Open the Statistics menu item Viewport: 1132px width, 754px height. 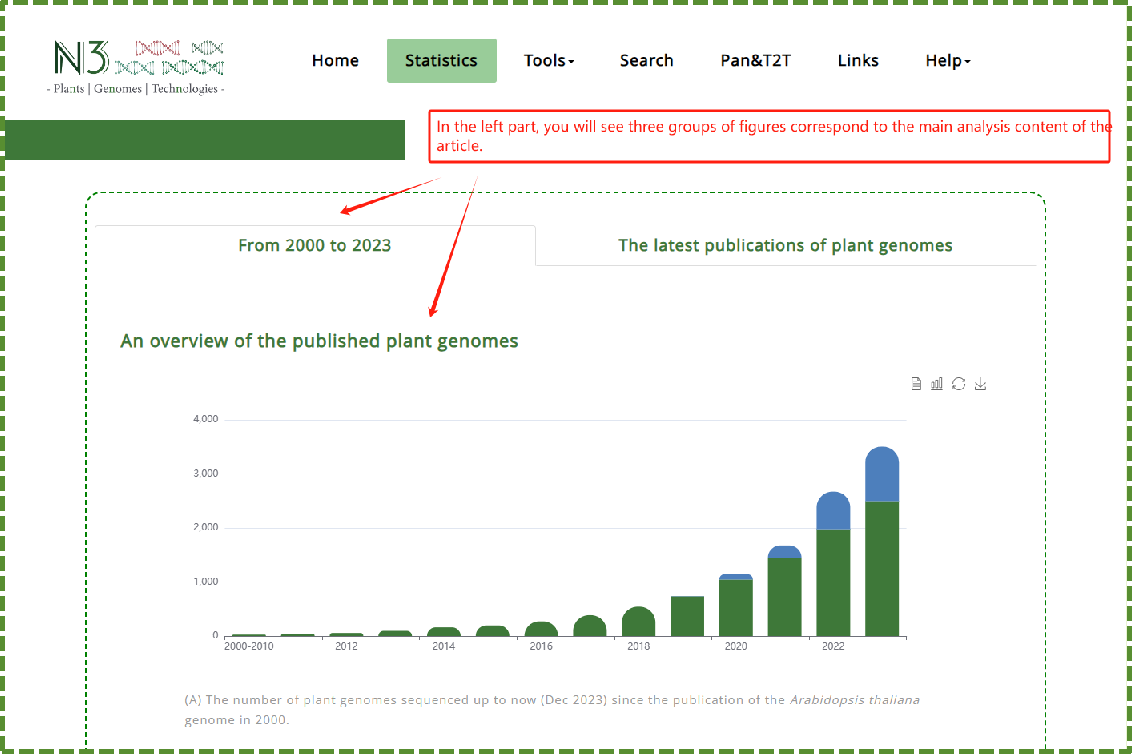point(441,61)
